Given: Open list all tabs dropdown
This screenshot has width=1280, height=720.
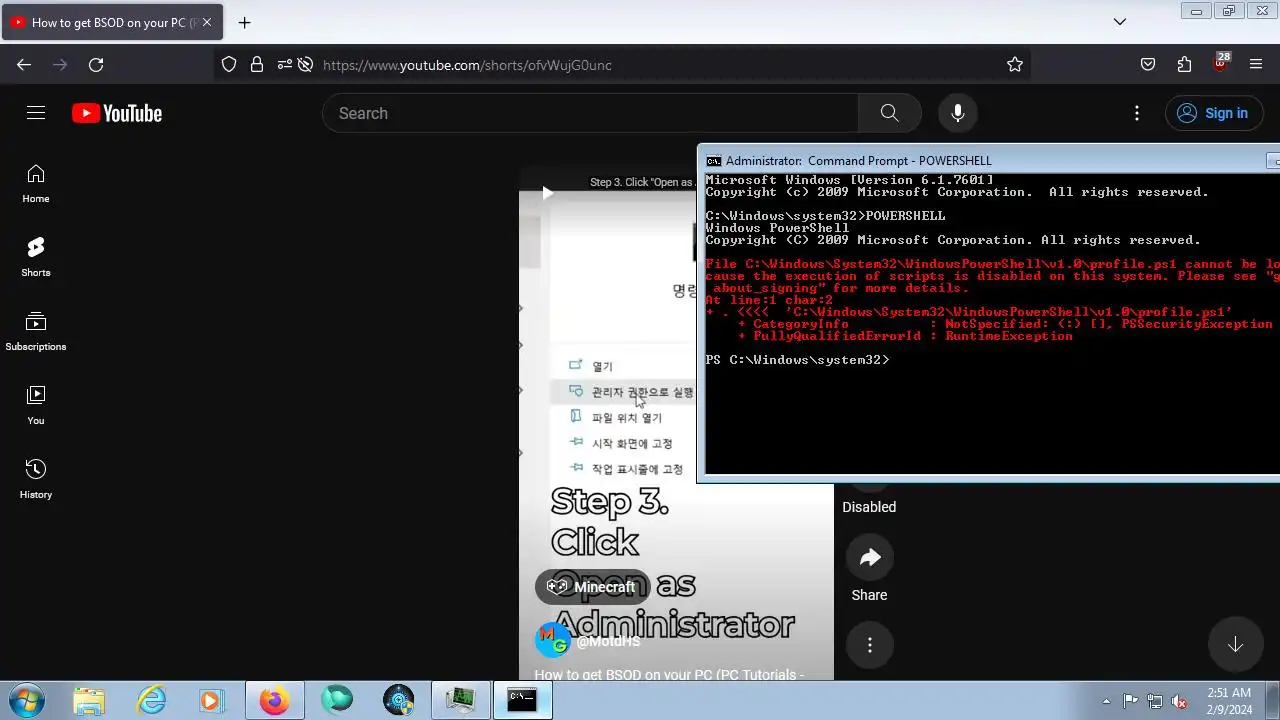Looking at the screenshot, I should coord(1120,22).
